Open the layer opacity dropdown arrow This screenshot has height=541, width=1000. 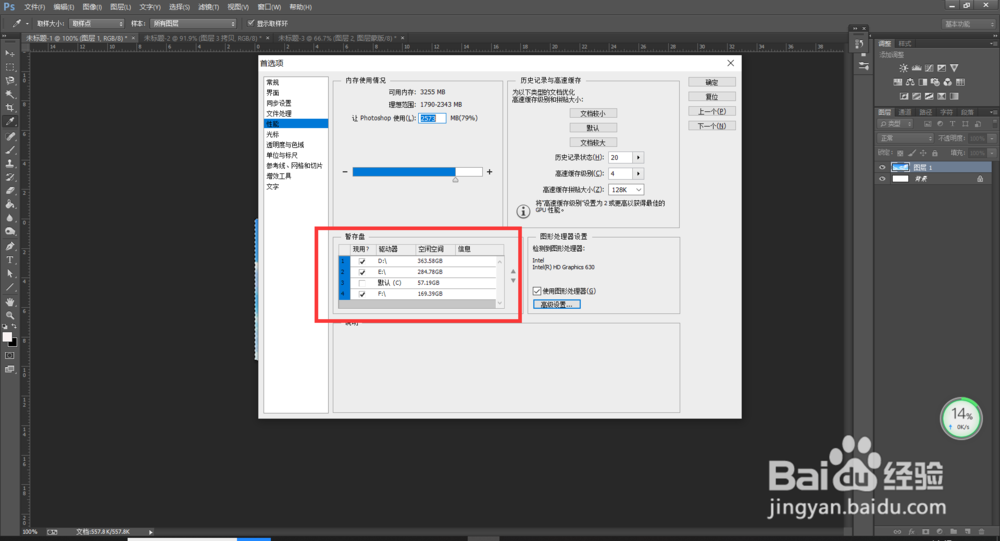(x=992, y=138)
